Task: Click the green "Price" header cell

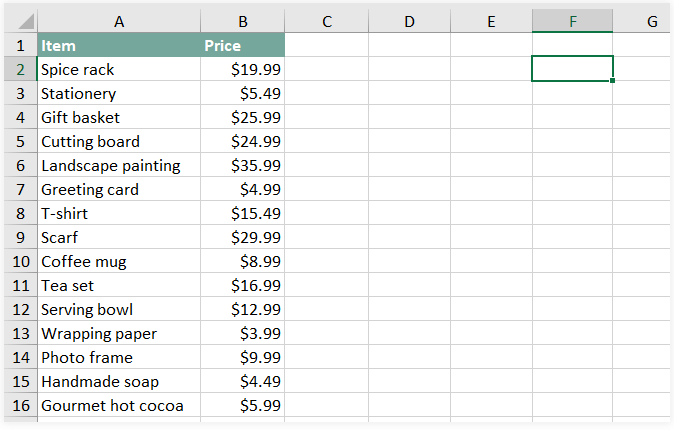Action: tap(242, 45)
